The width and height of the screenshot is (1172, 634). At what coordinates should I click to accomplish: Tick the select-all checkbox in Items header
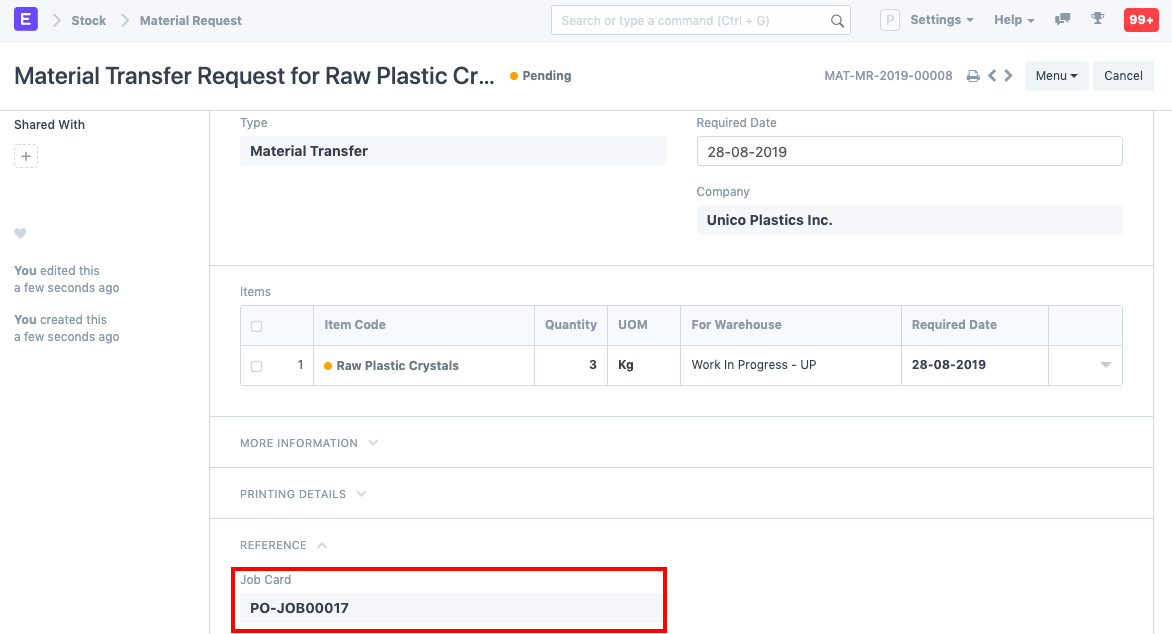(x=257, y=326)
